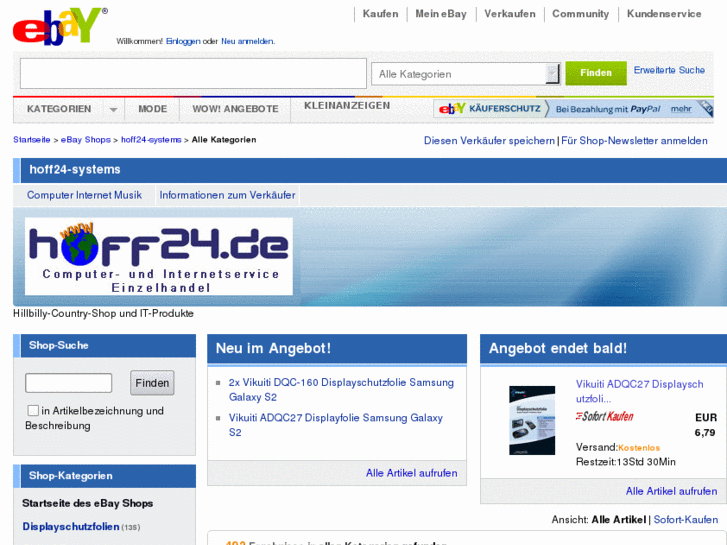
Task: Open the Alle Kategorien dropdown
Action: coord(466,74)
